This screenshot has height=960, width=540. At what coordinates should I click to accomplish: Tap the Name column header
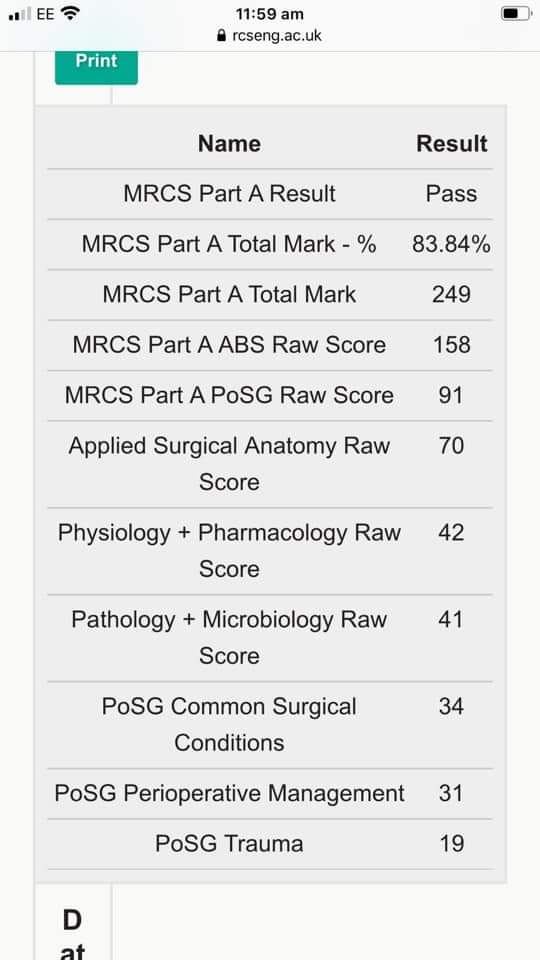(x=230, y=144)
